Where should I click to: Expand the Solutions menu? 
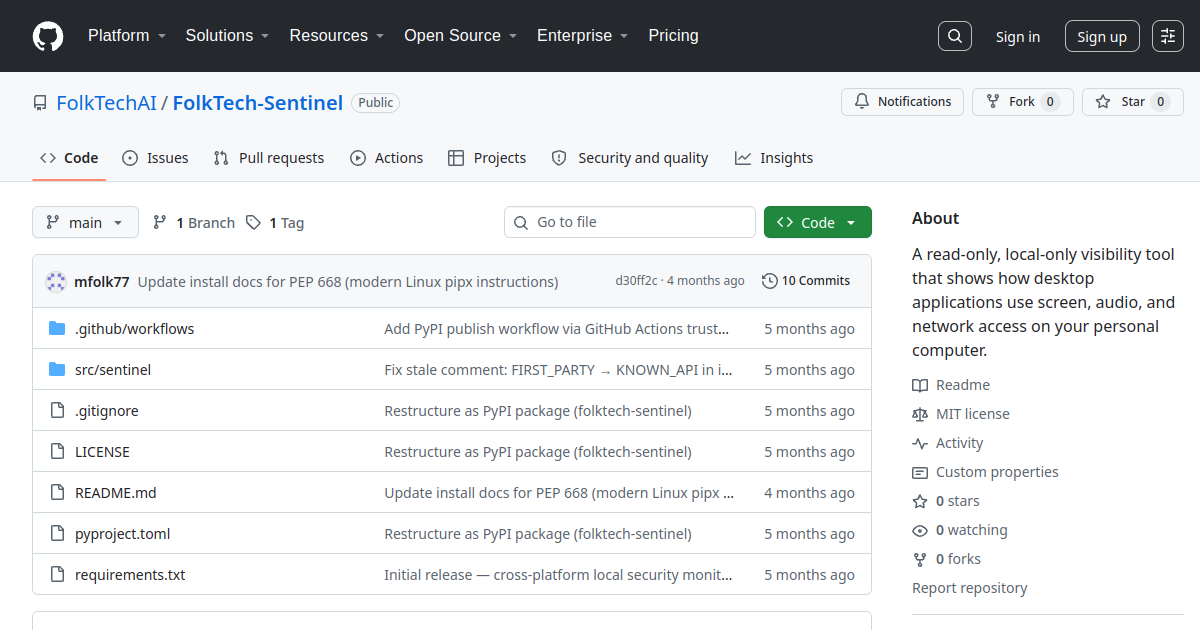227,36
